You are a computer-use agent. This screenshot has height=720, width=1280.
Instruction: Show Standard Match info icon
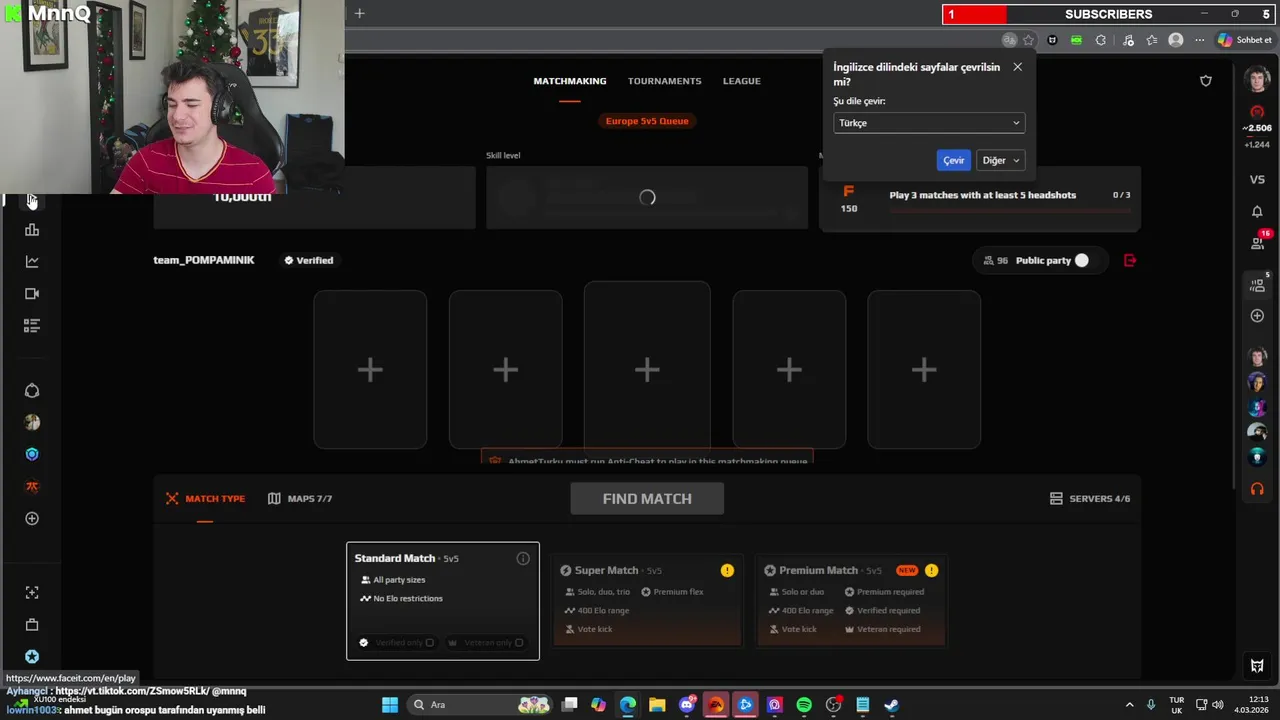tap(523, 558)
